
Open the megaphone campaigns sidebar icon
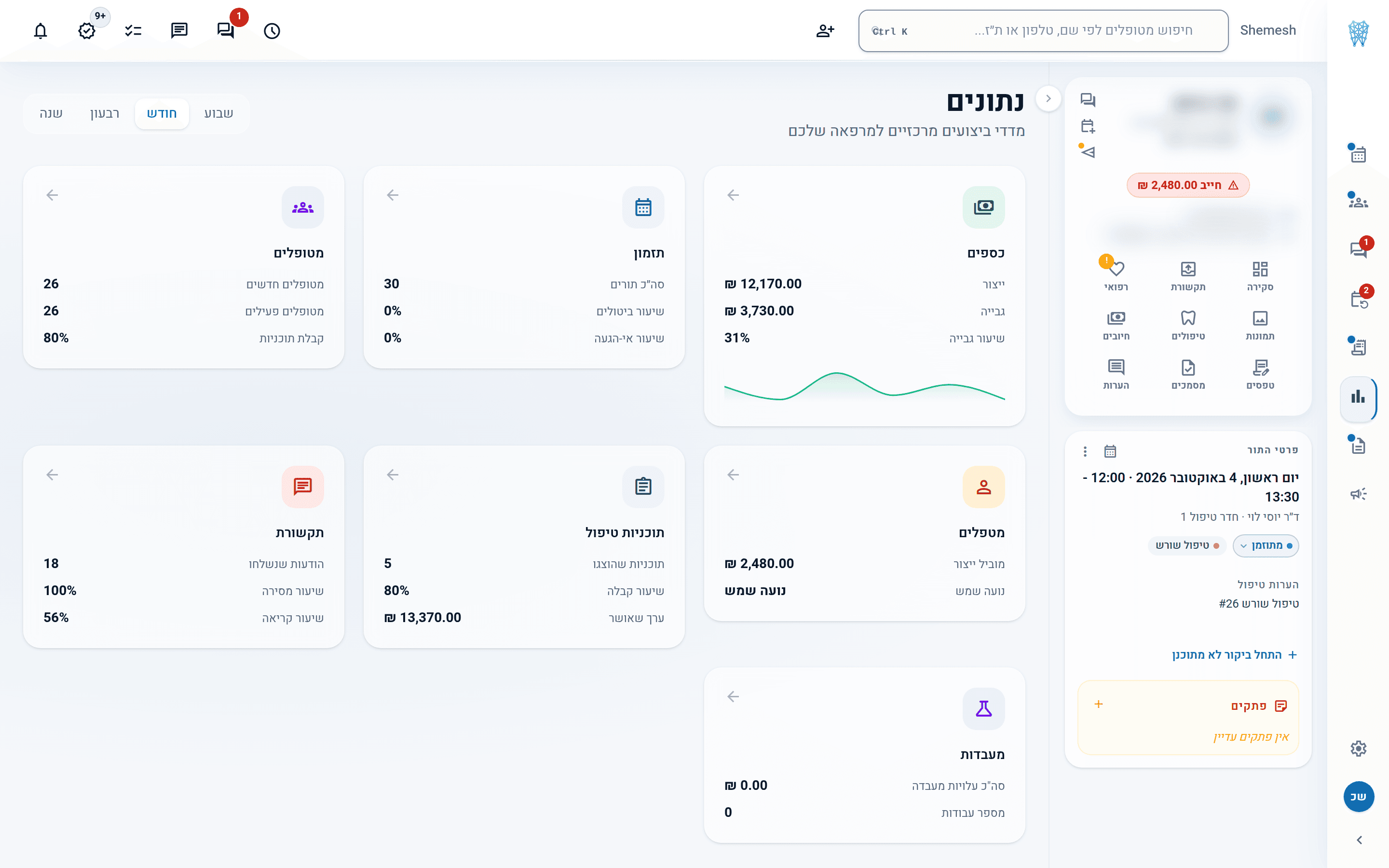(x=1358, y=494)
